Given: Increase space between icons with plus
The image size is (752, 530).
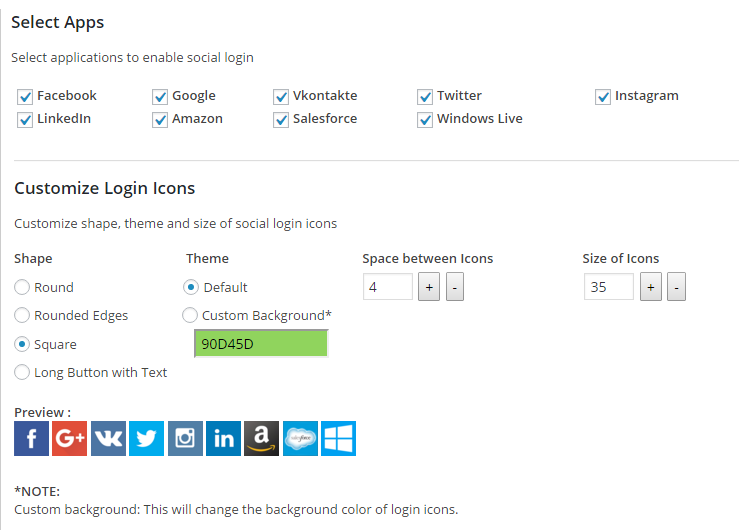Looking at the screenshot, I should (429, 288).
